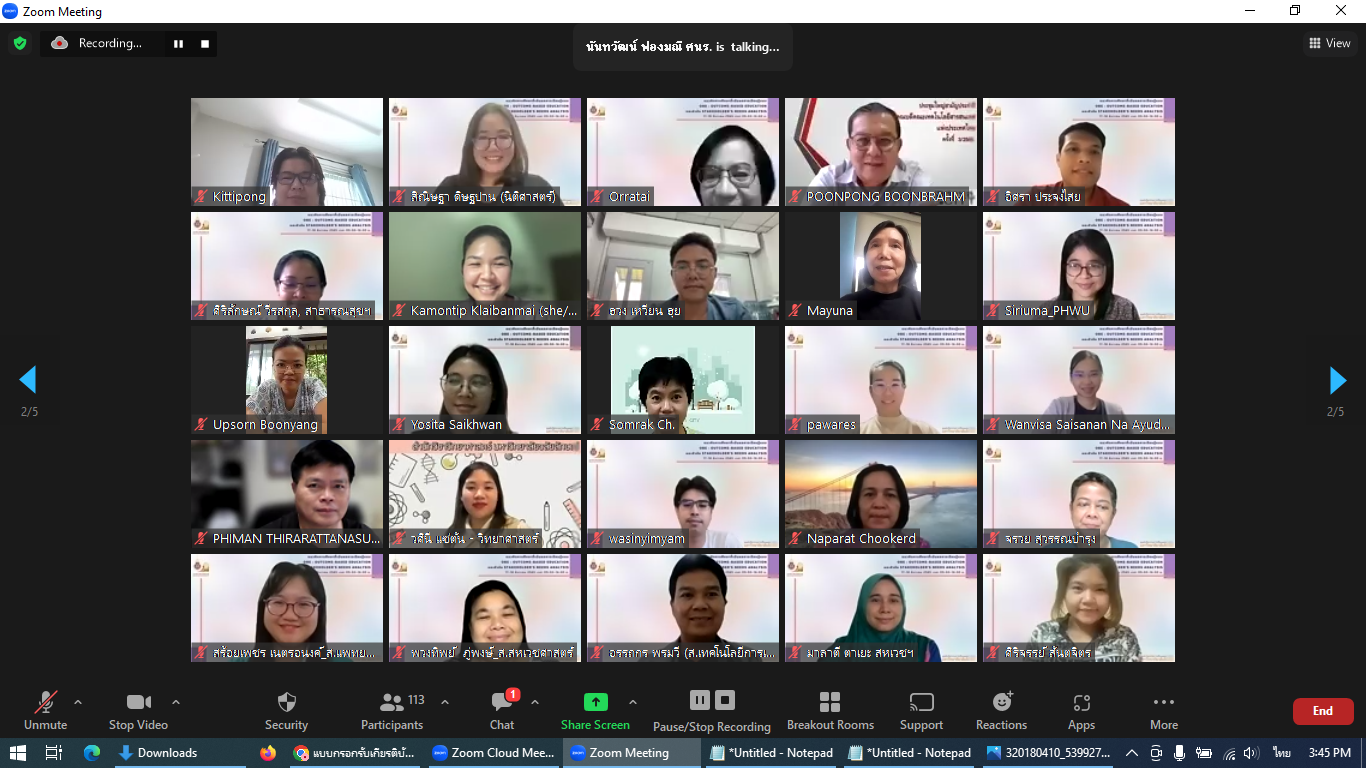Open Microsoft Edge from taskbar
The height and width of the screenshot is (768, 1366).
[x=92, y=753]
